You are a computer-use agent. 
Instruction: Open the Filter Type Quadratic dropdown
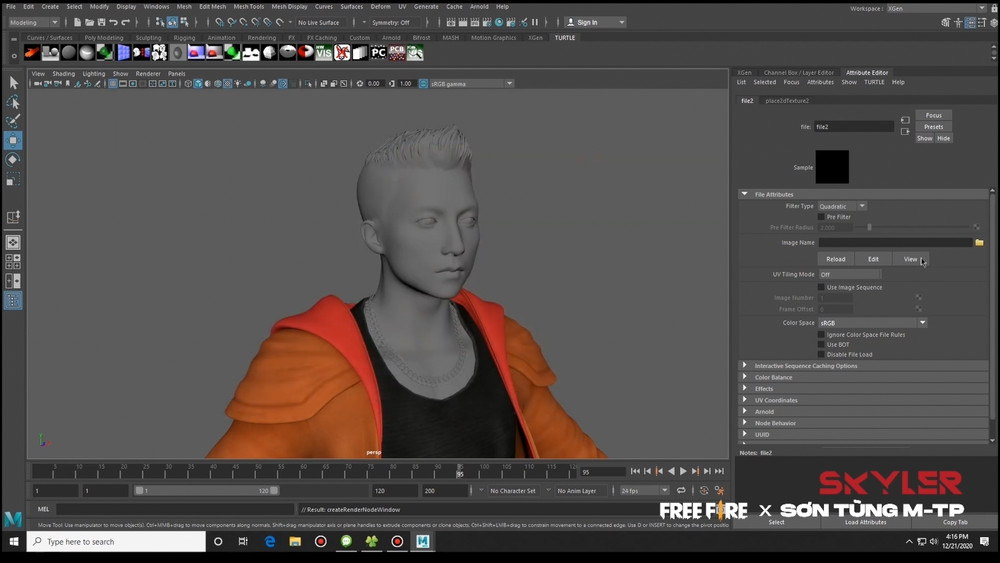tap(842, 206)
